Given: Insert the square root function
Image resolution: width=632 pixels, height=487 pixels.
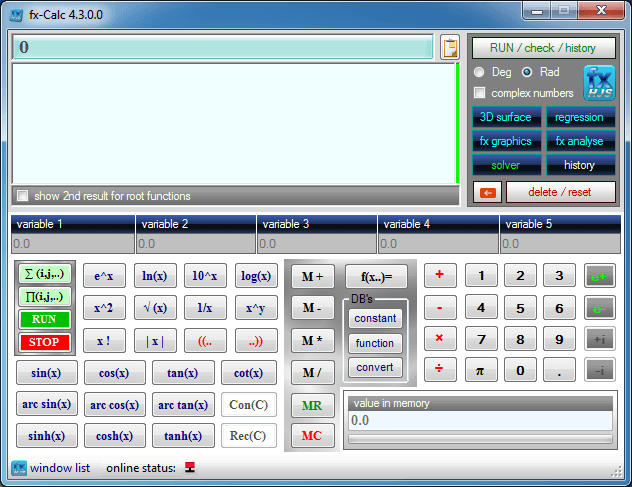Looking at the screenshot, I should tap(155, 308).
